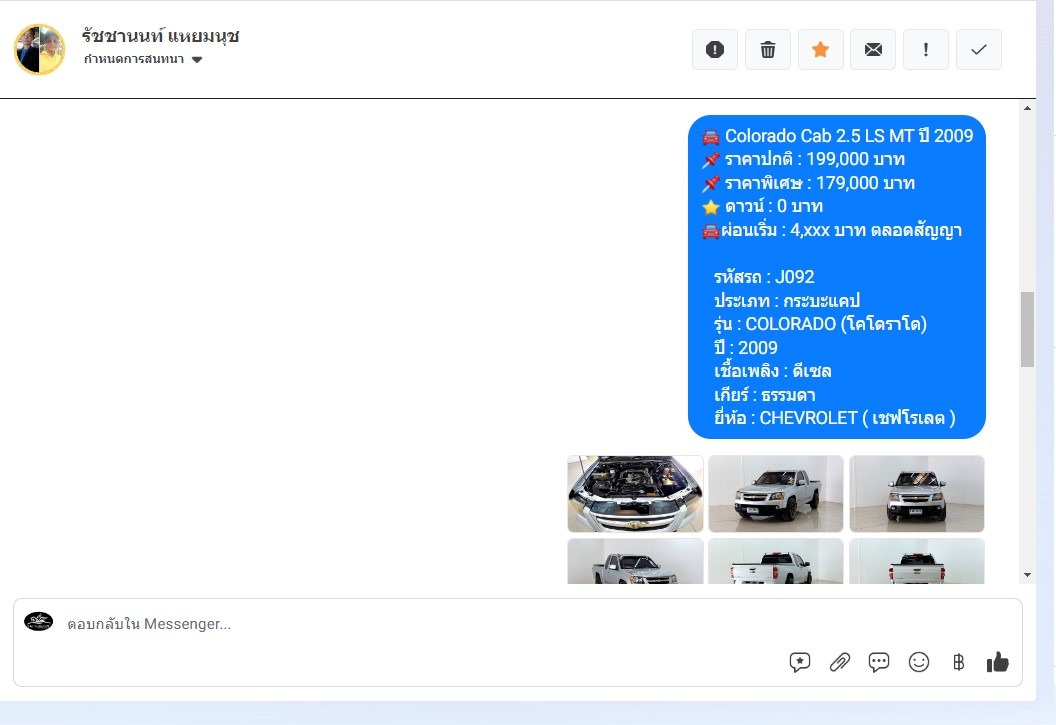This screenshot has height=725, width=1056.
Task: Toggle the orange star follow-up marker
Action: pyautogui.click(x=820, y=49)
